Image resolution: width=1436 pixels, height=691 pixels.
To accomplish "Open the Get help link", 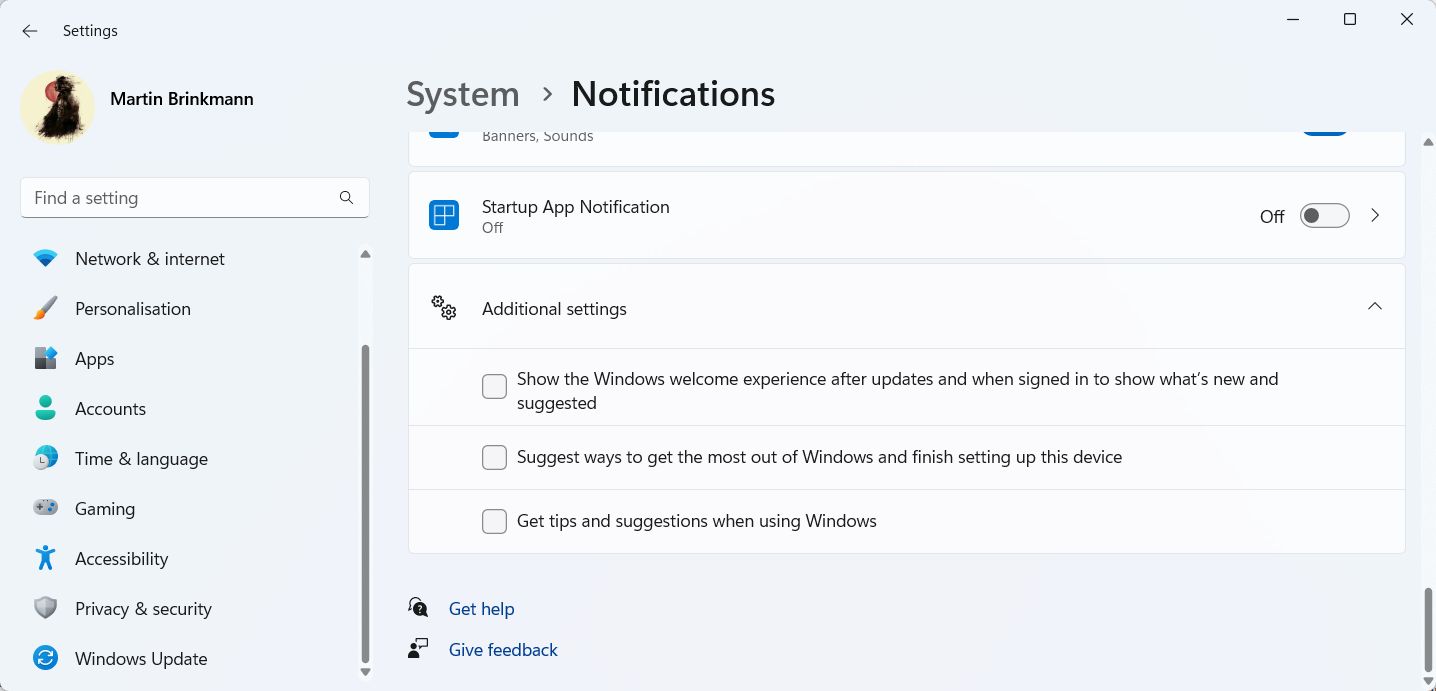I will click(x=482, y=608).
